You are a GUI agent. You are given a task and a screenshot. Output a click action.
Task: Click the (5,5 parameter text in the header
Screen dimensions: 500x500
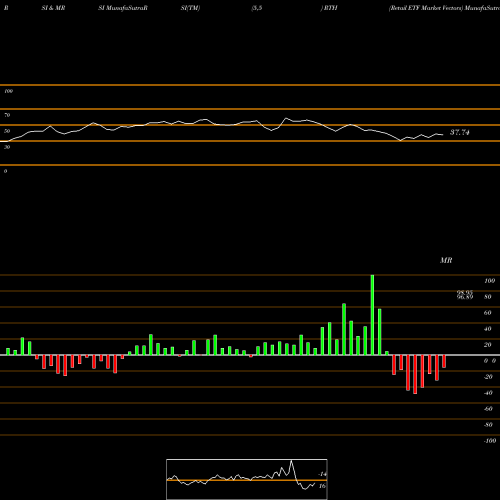(257, 8)
